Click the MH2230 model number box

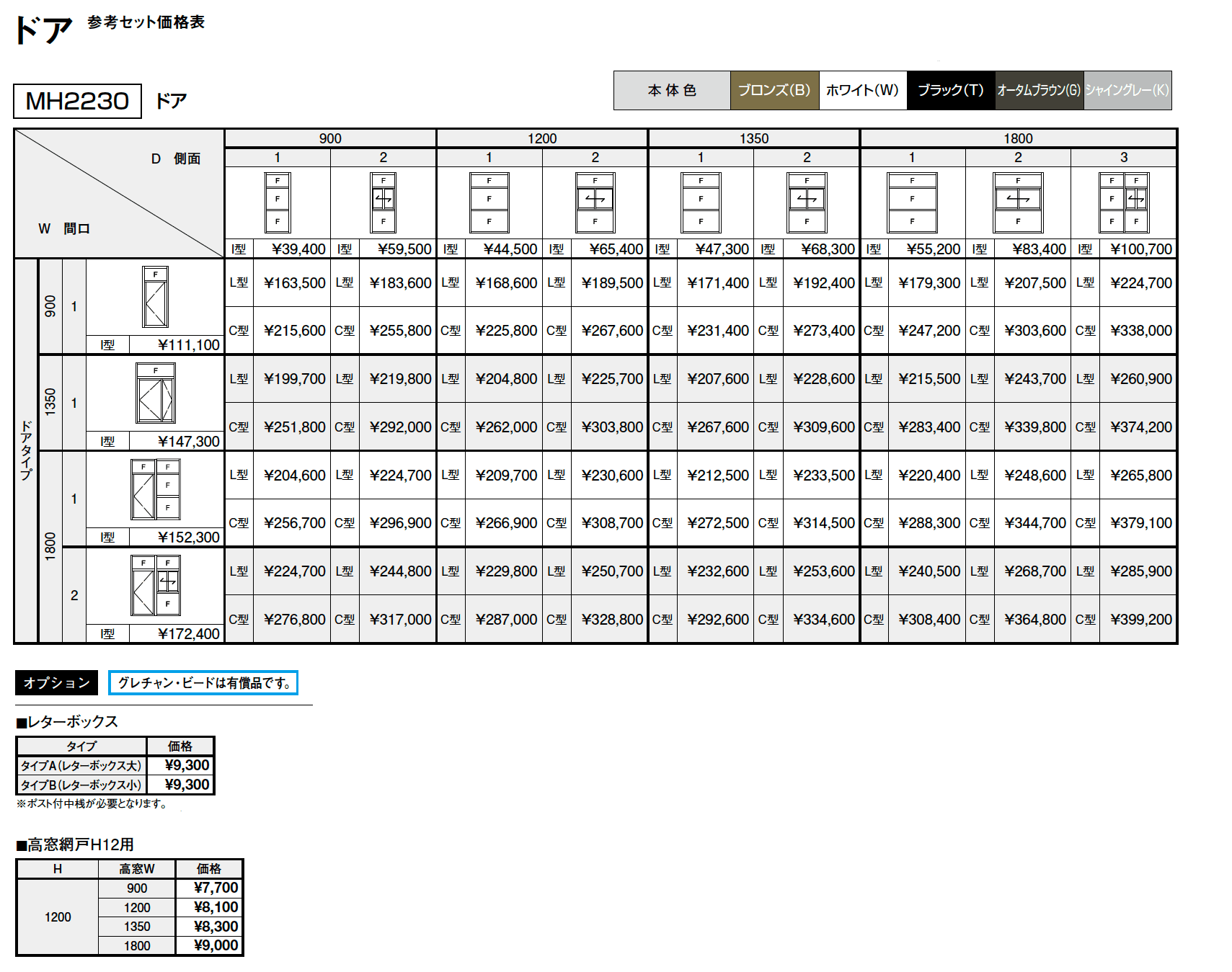(x=77, y=101)
